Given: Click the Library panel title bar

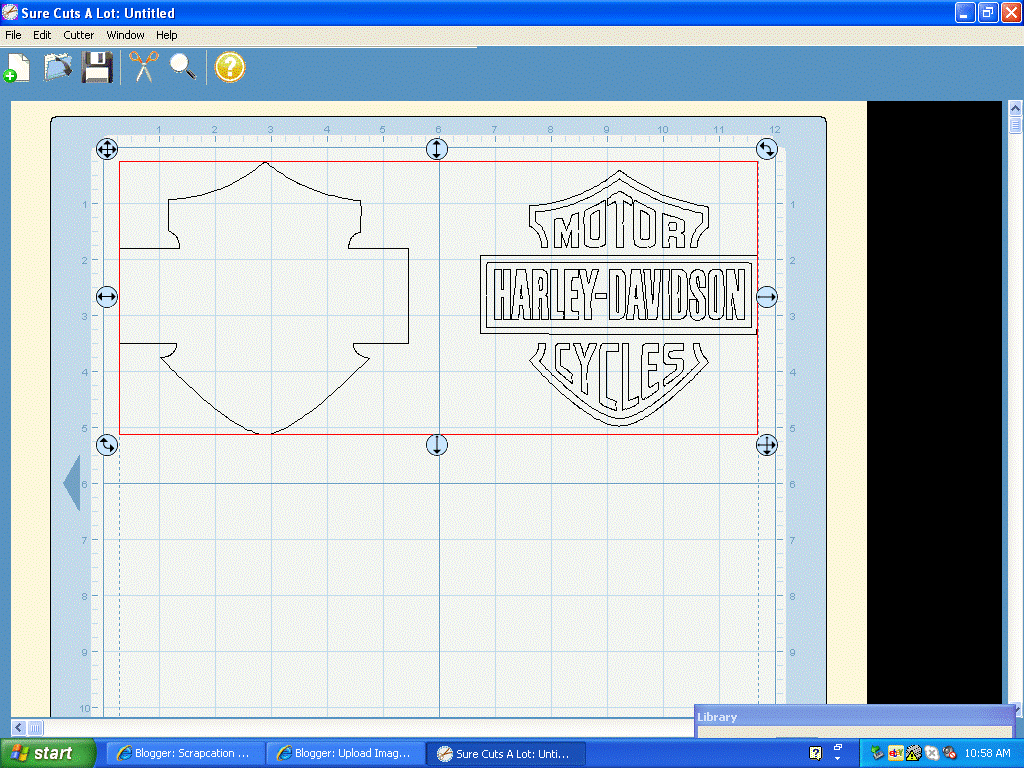Looking at the screenshot, I should tap(854, 717).
